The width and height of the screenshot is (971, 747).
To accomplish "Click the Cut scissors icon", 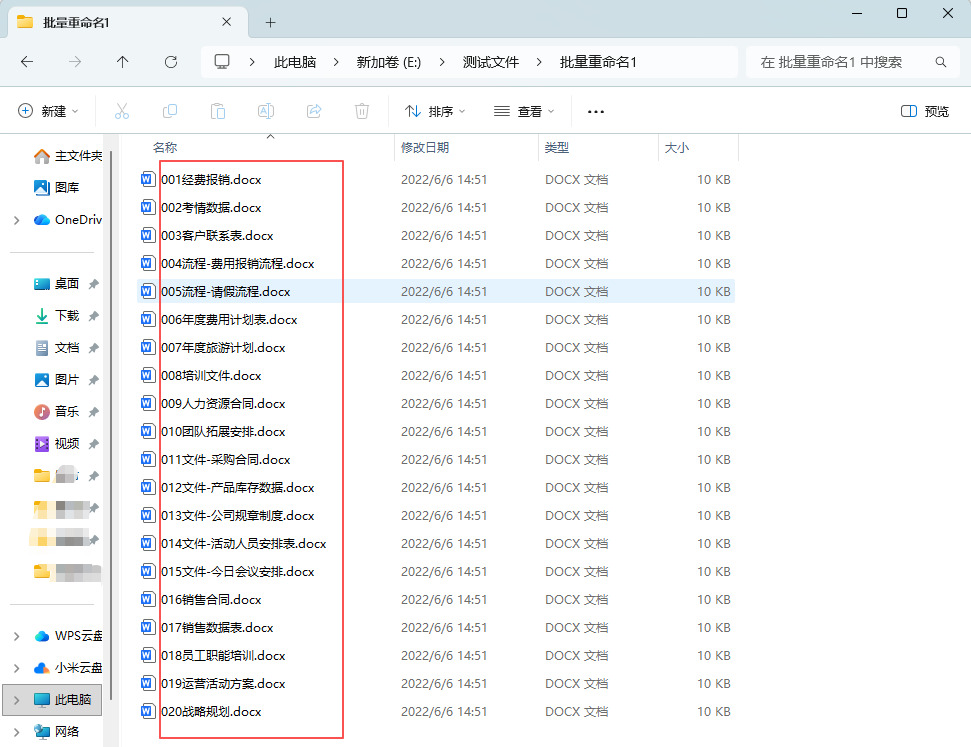I will 122,111.
